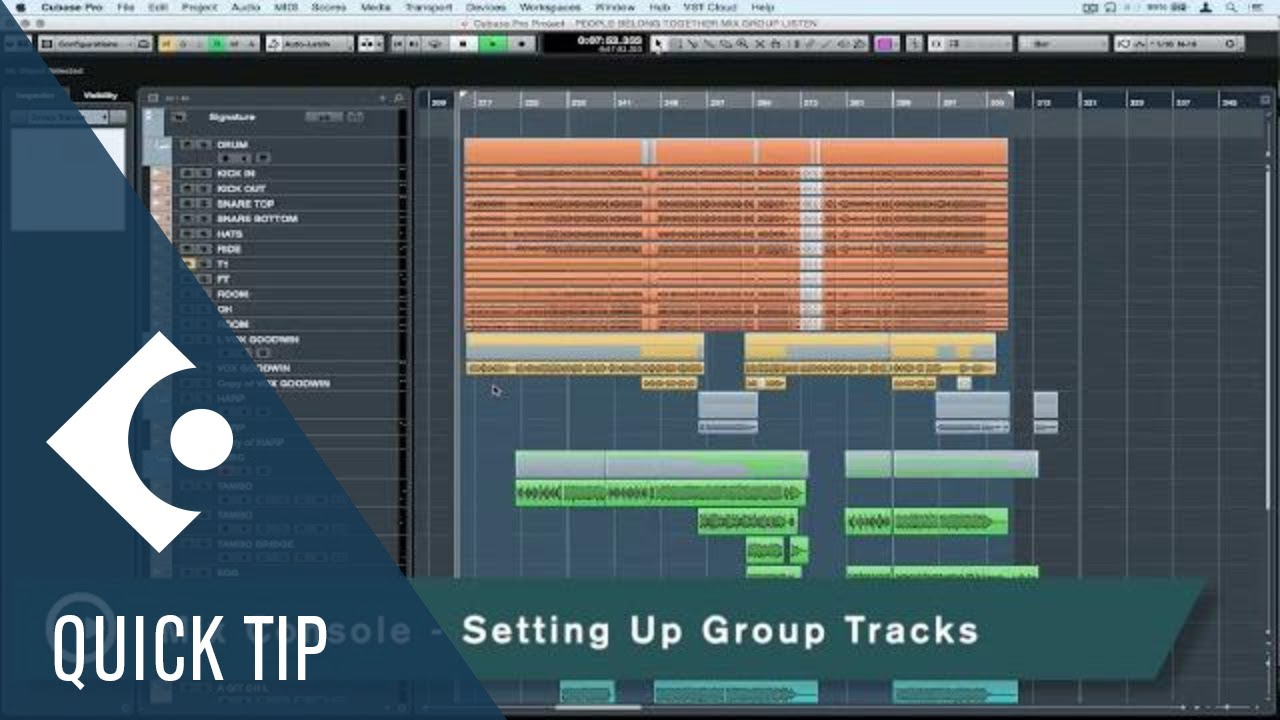Select the Range Selection tool
The height and width of the screenshot is (720, 1280).
pos(676,44)
